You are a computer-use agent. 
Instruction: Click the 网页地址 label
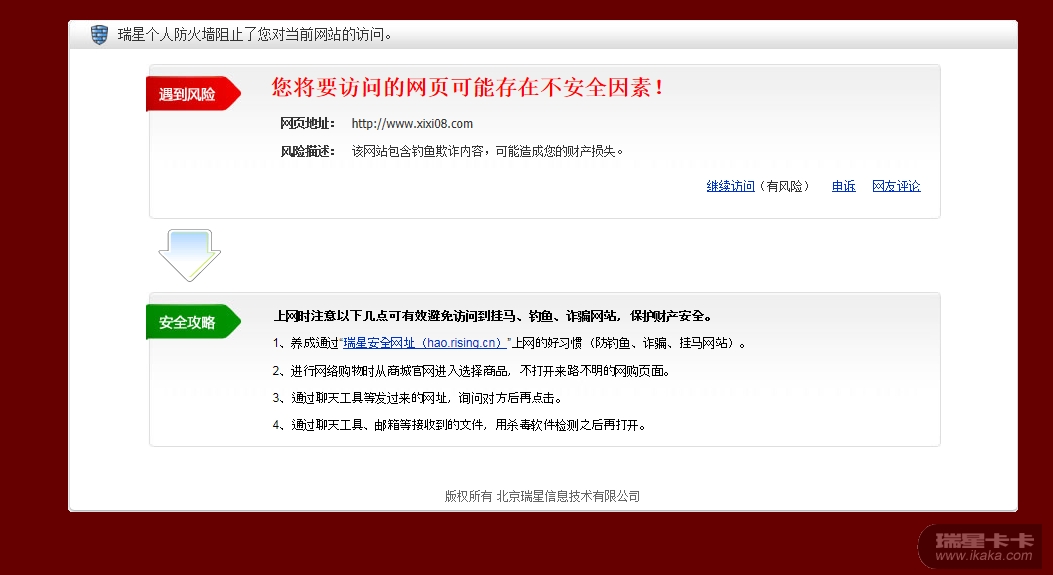pyautogui.click(x=307, y=124)
